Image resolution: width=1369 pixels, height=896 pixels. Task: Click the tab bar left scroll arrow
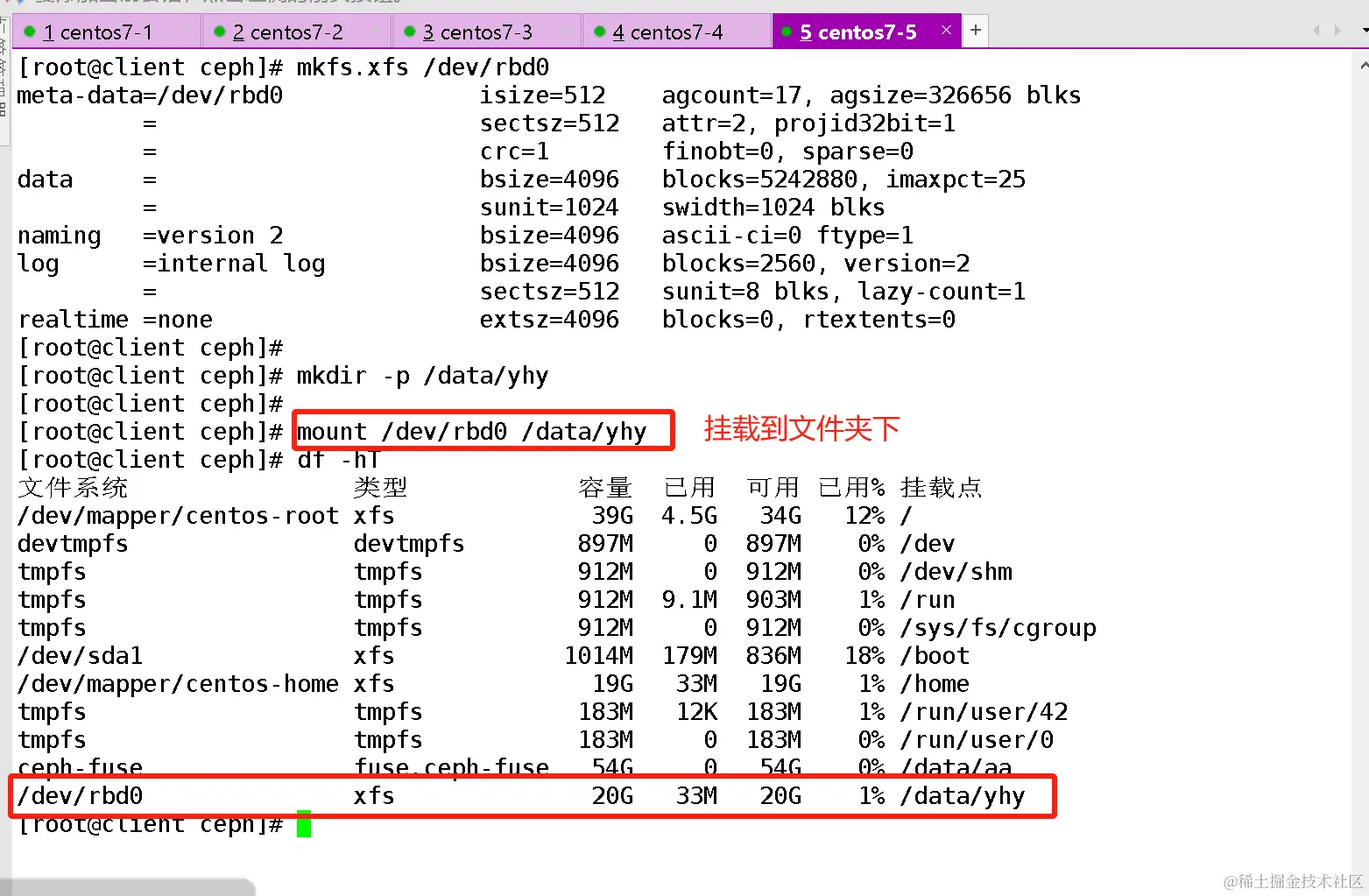[x=1316, y=31]
